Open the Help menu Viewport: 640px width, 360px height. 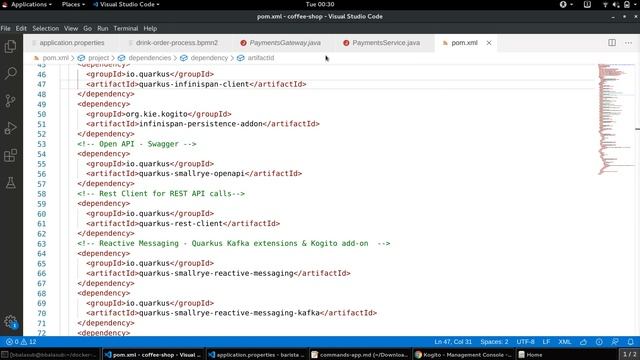[x=150, y=28]
